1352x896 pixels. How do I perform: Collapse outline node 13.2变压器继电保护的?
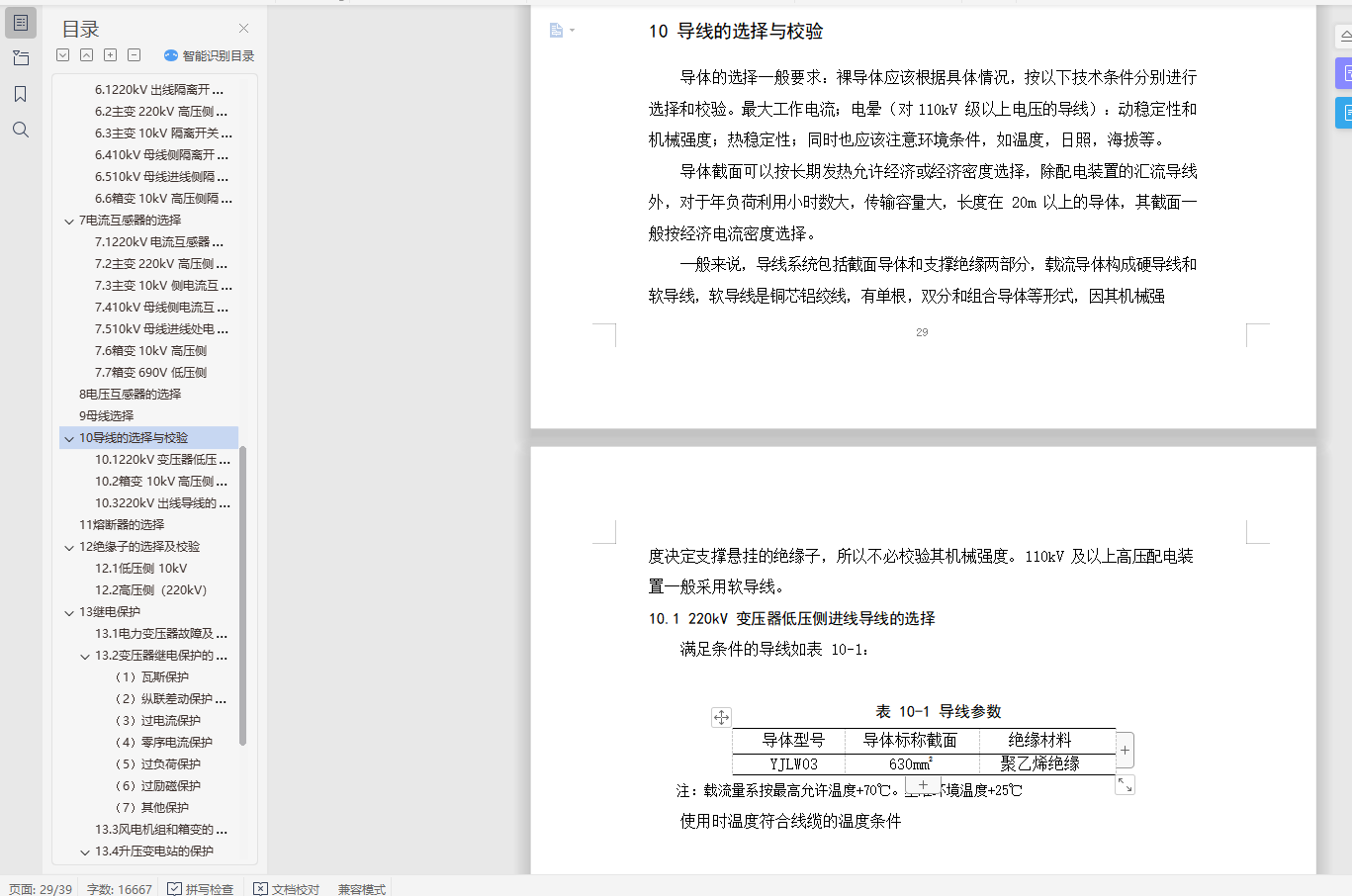85,656
